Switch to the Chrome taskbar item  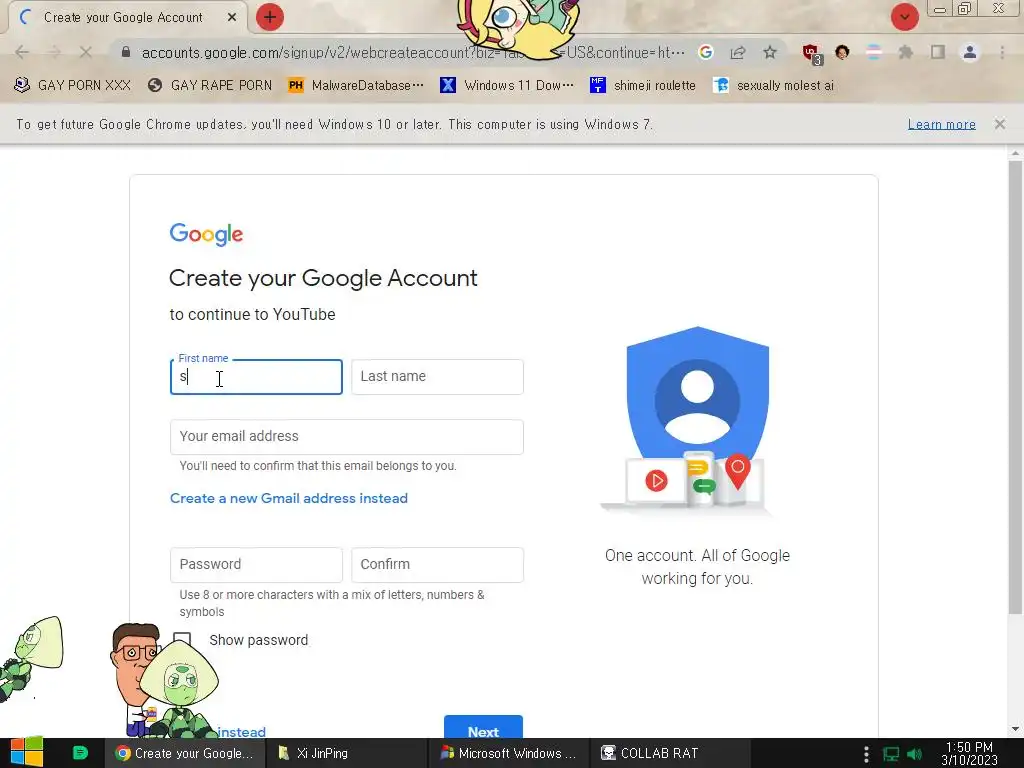pyautogui.click(x=185, y=753)
